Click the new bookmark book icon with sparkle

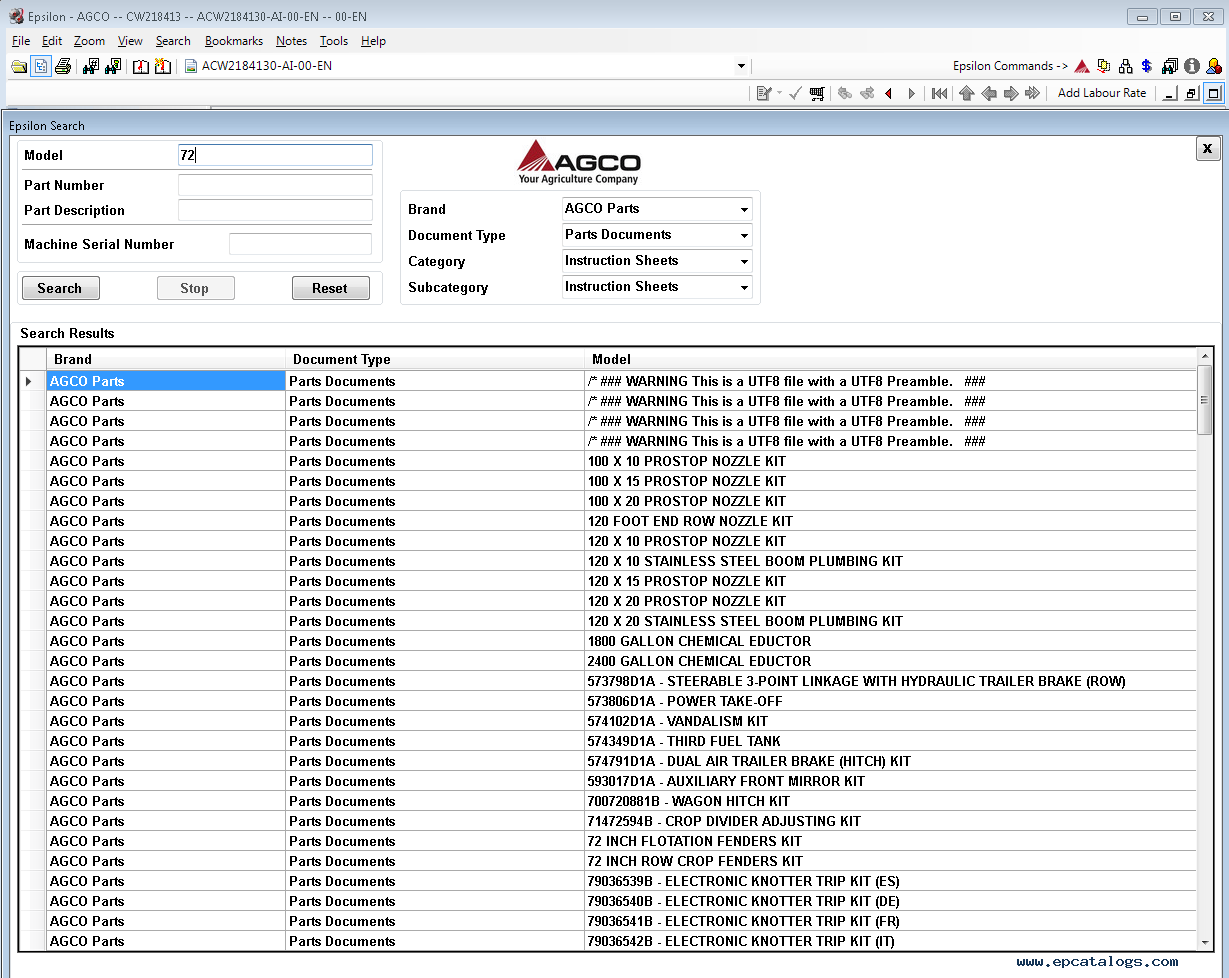(162, 66)
